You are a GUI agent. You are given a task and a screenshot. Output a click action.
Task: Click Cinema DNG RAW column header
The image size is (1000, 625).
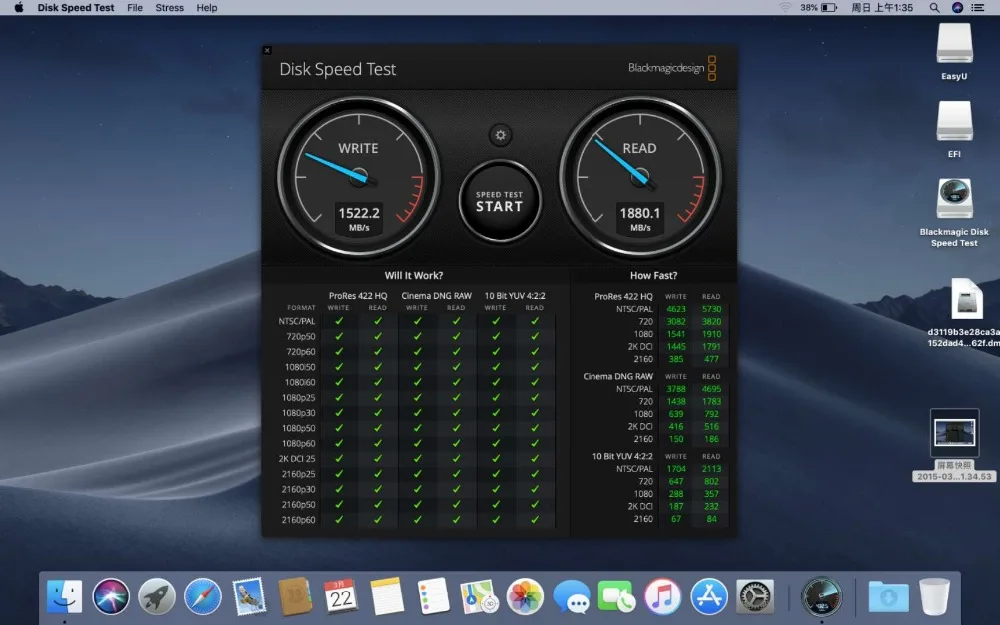(436, 296)
